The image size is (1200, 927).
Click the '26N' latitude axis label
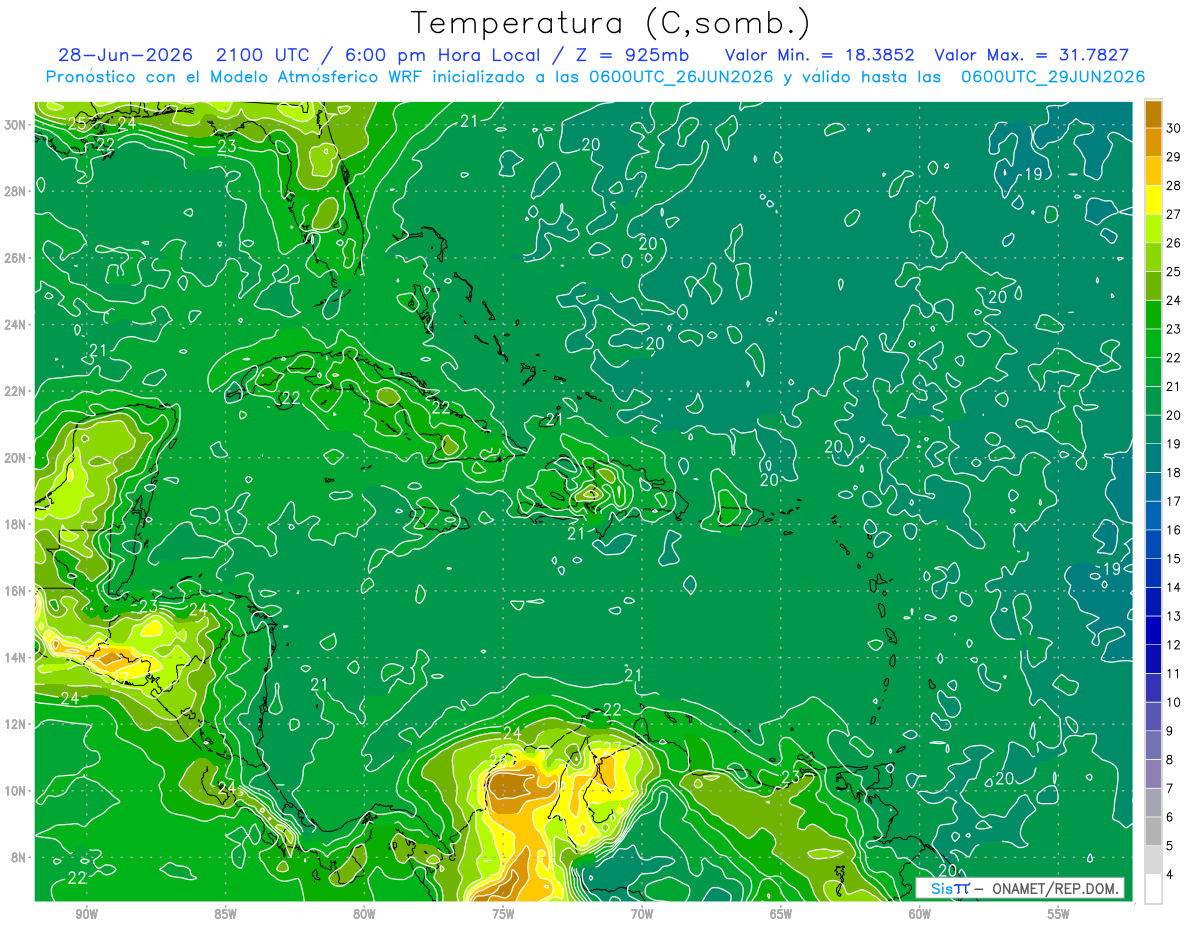[17, 258]
